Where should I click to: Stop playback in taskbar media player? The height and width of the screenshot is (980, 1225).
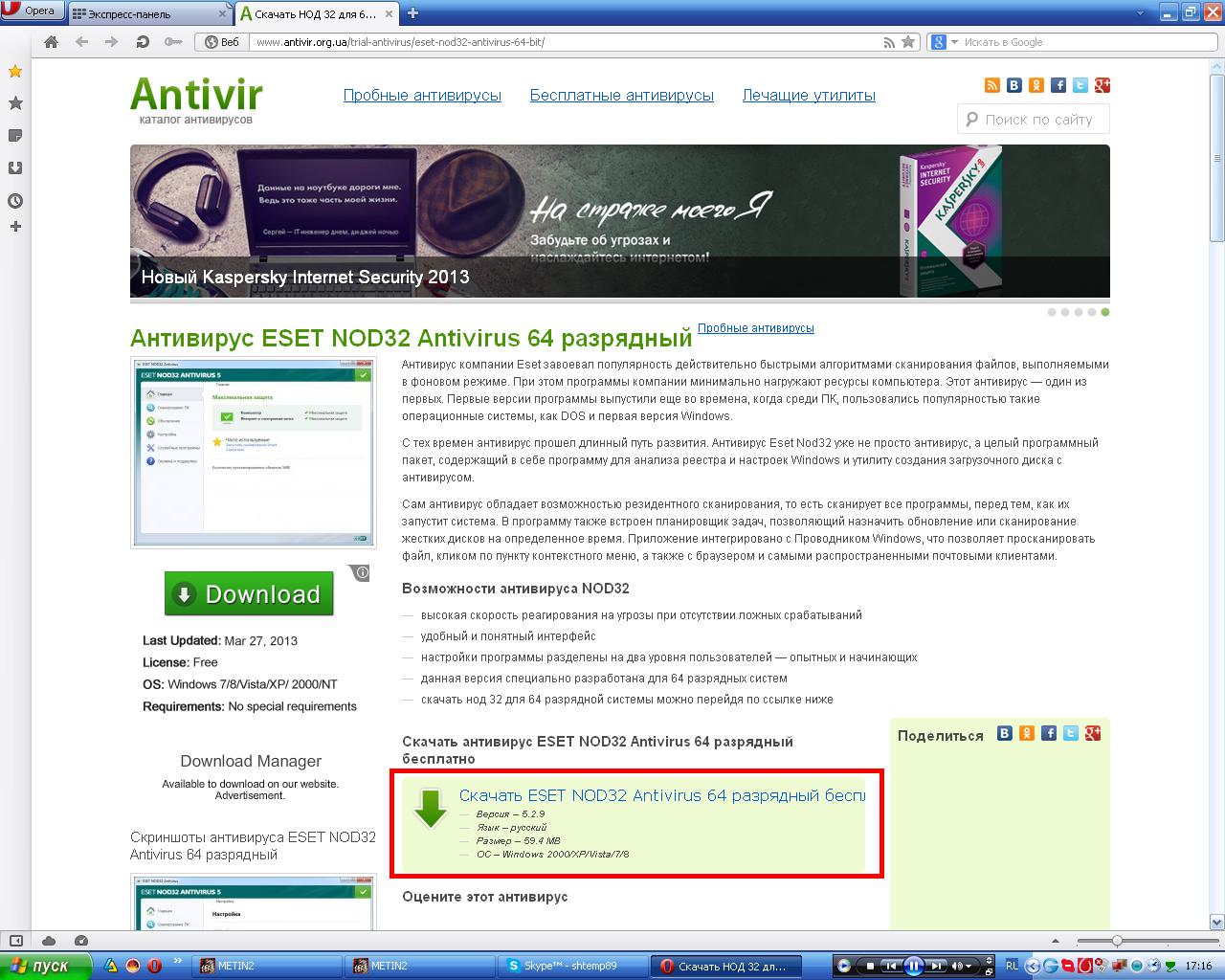click(x=869, y=966)
